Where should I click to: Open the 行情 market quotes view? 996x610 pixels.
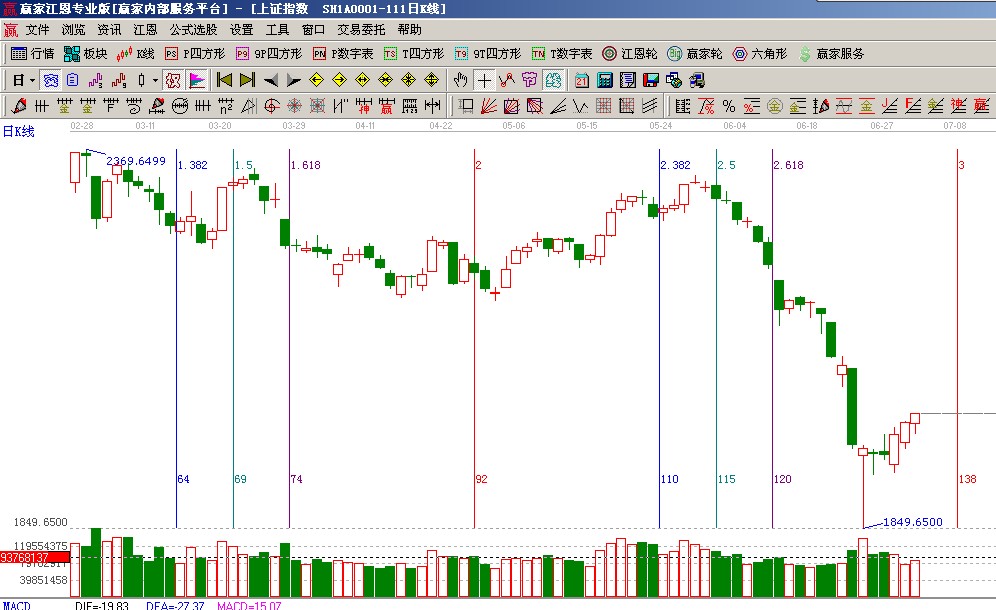(x=32, y=54)
